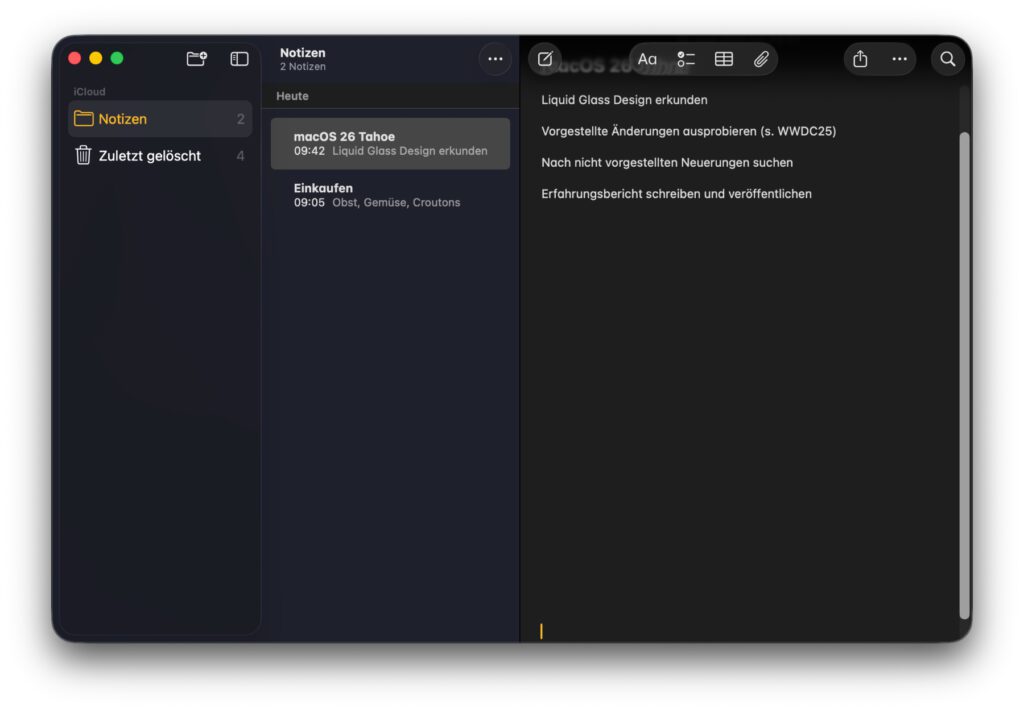Select the Zuletzt gelöscht folder

click(x=144, y=155)
